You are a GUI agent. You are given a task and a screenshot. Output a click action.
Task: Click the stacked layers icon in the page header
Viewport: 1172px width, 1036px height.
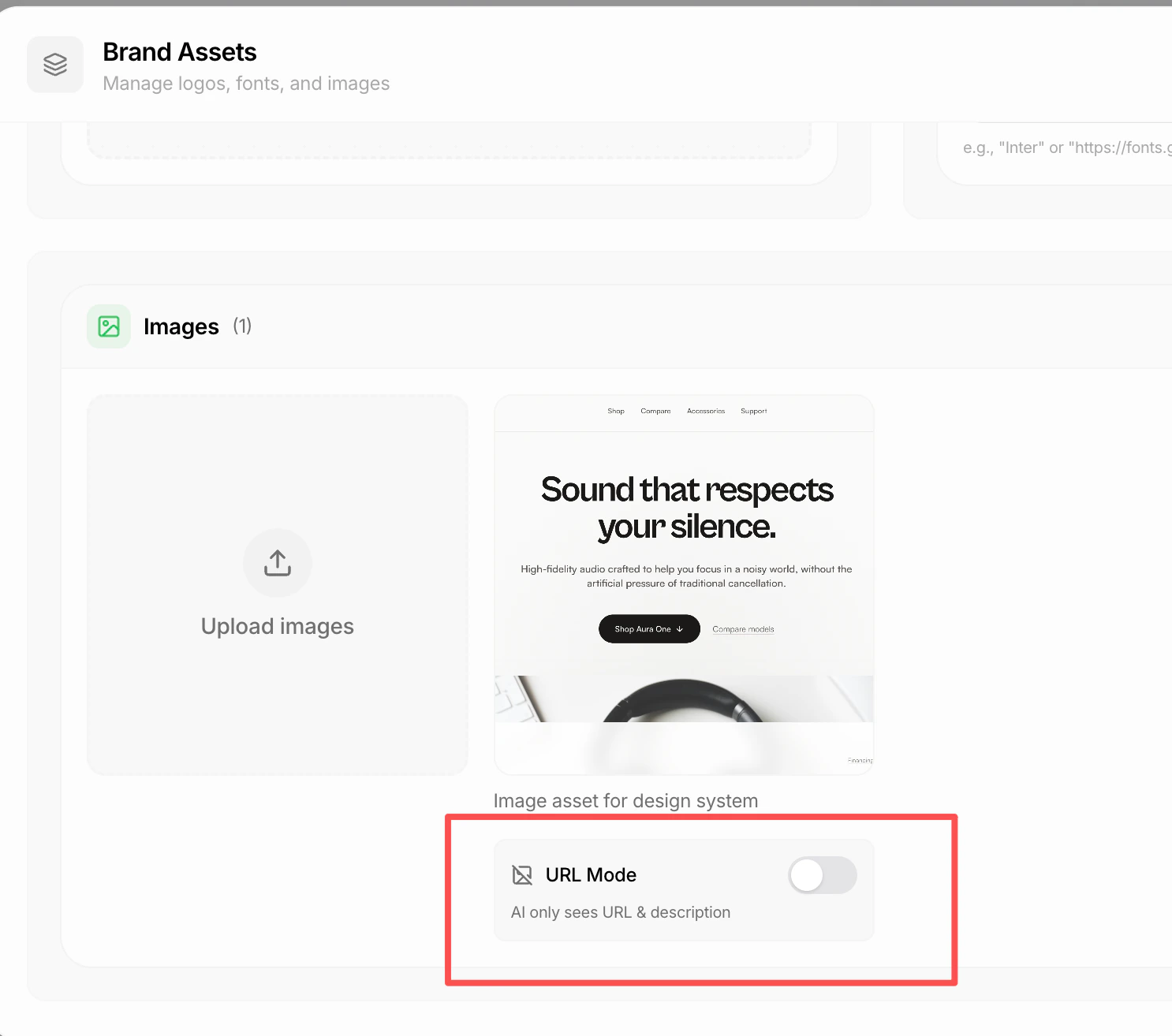54,64
